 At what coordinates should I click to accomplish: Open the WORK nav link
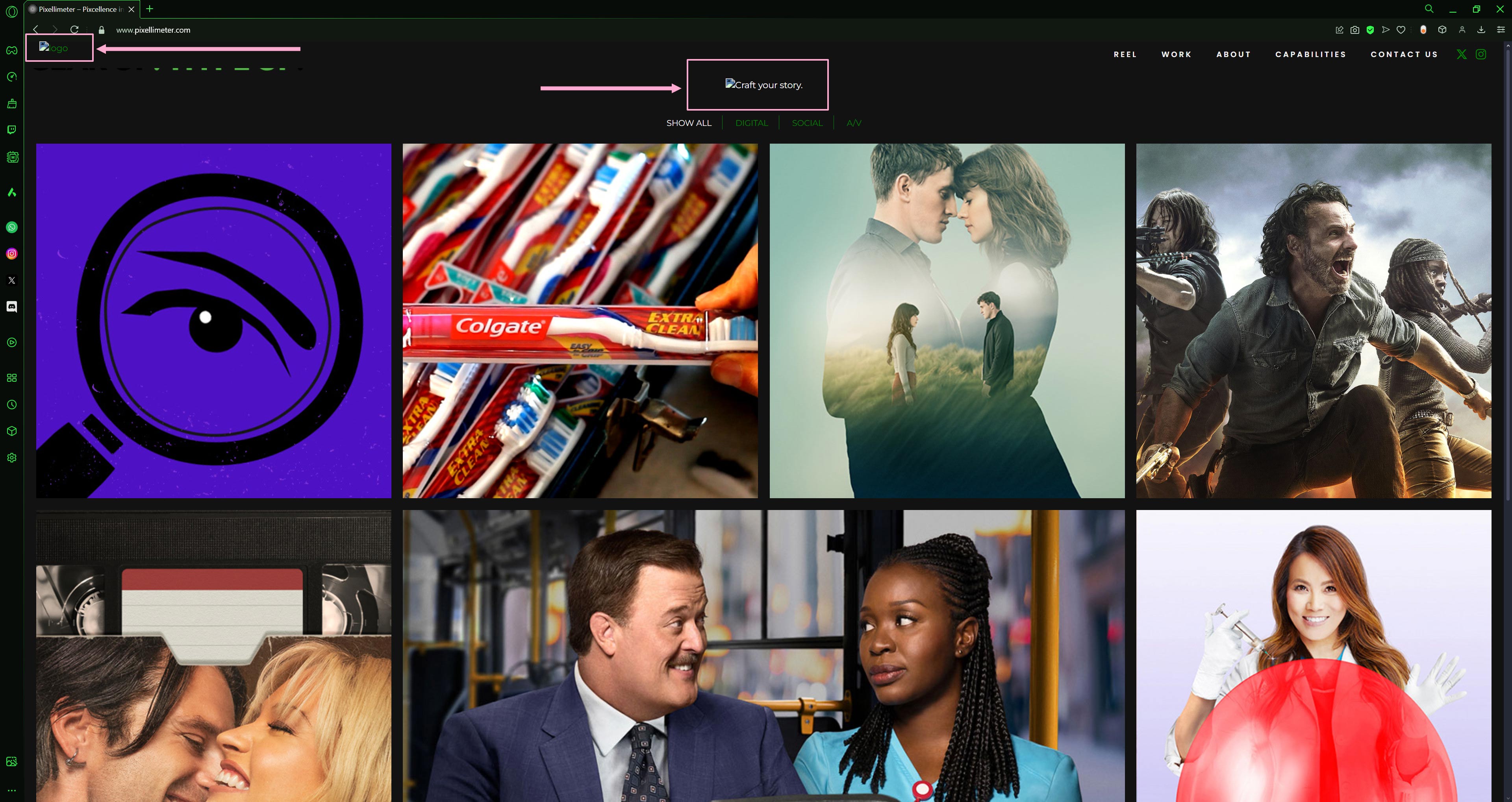point(1176,55)
